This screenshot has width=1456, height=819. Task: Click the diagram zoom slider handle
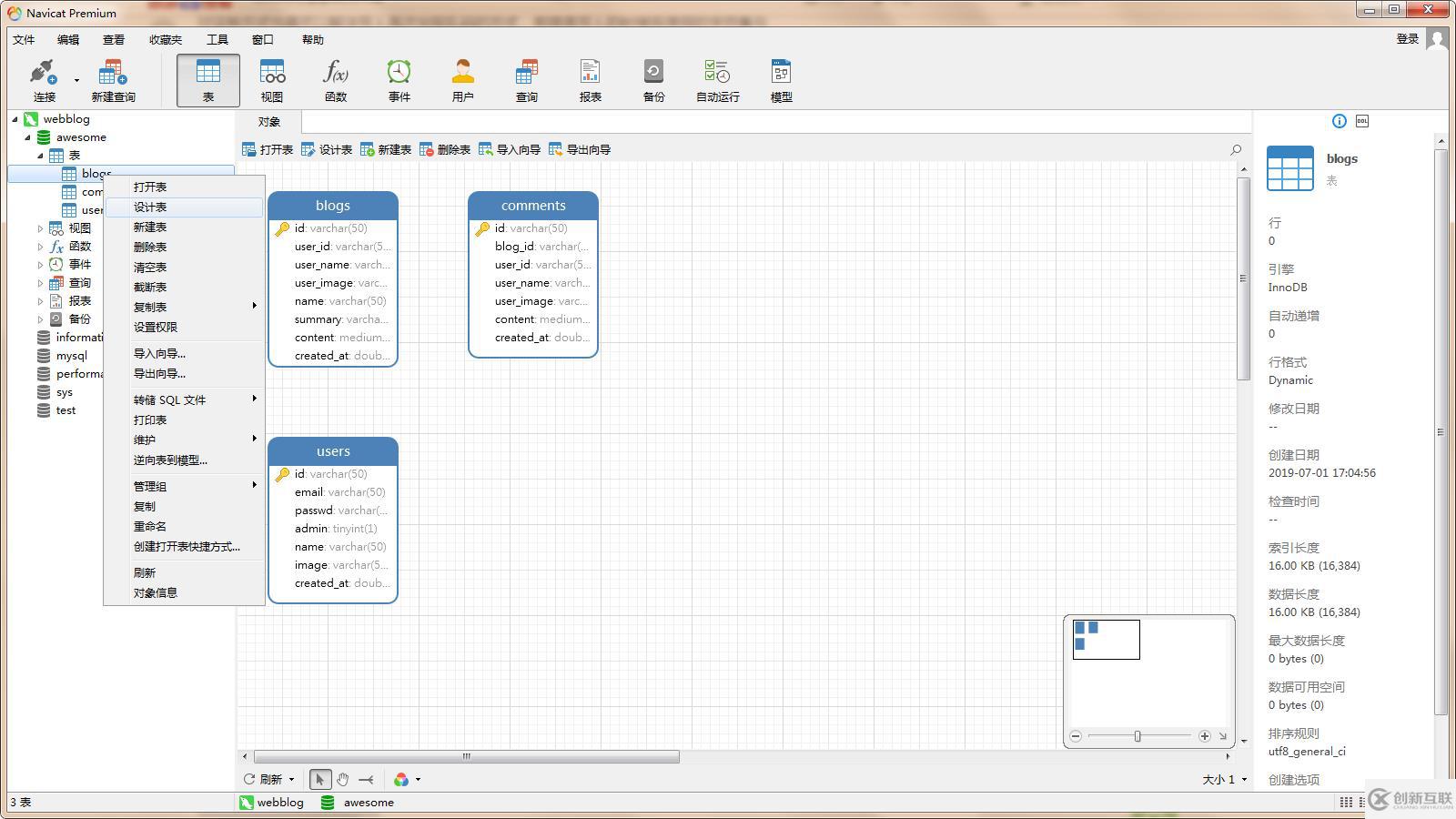tap(1137, 736)
